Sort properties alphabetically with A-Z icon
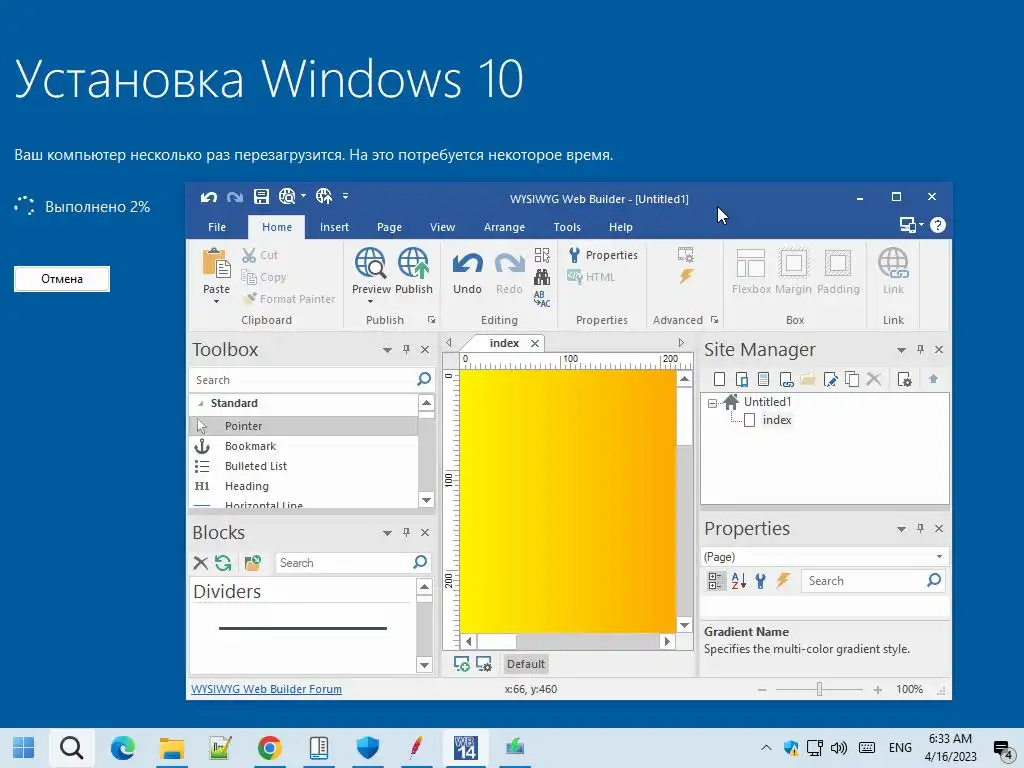This screenshot has width=1024, height=768. pyautogui.click(x=739, y=581)
